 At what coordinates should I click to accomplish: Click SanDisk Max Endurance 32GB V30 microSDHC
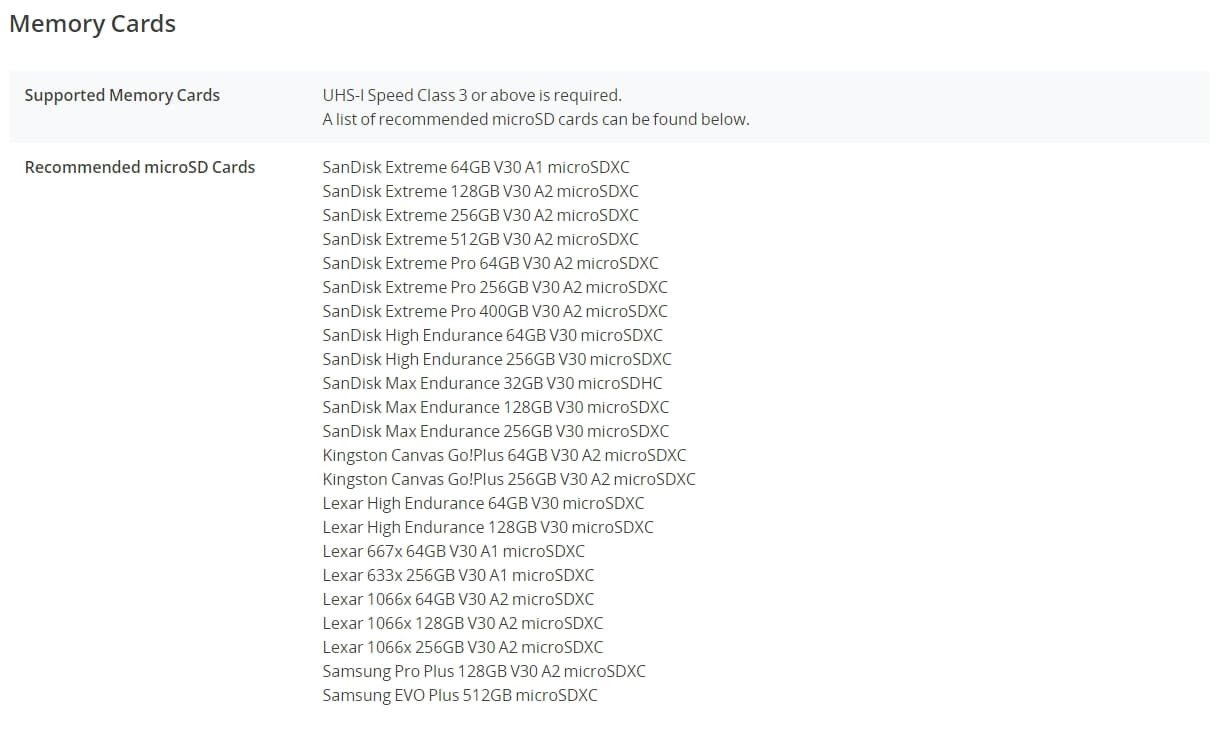(x=493, y=383)
